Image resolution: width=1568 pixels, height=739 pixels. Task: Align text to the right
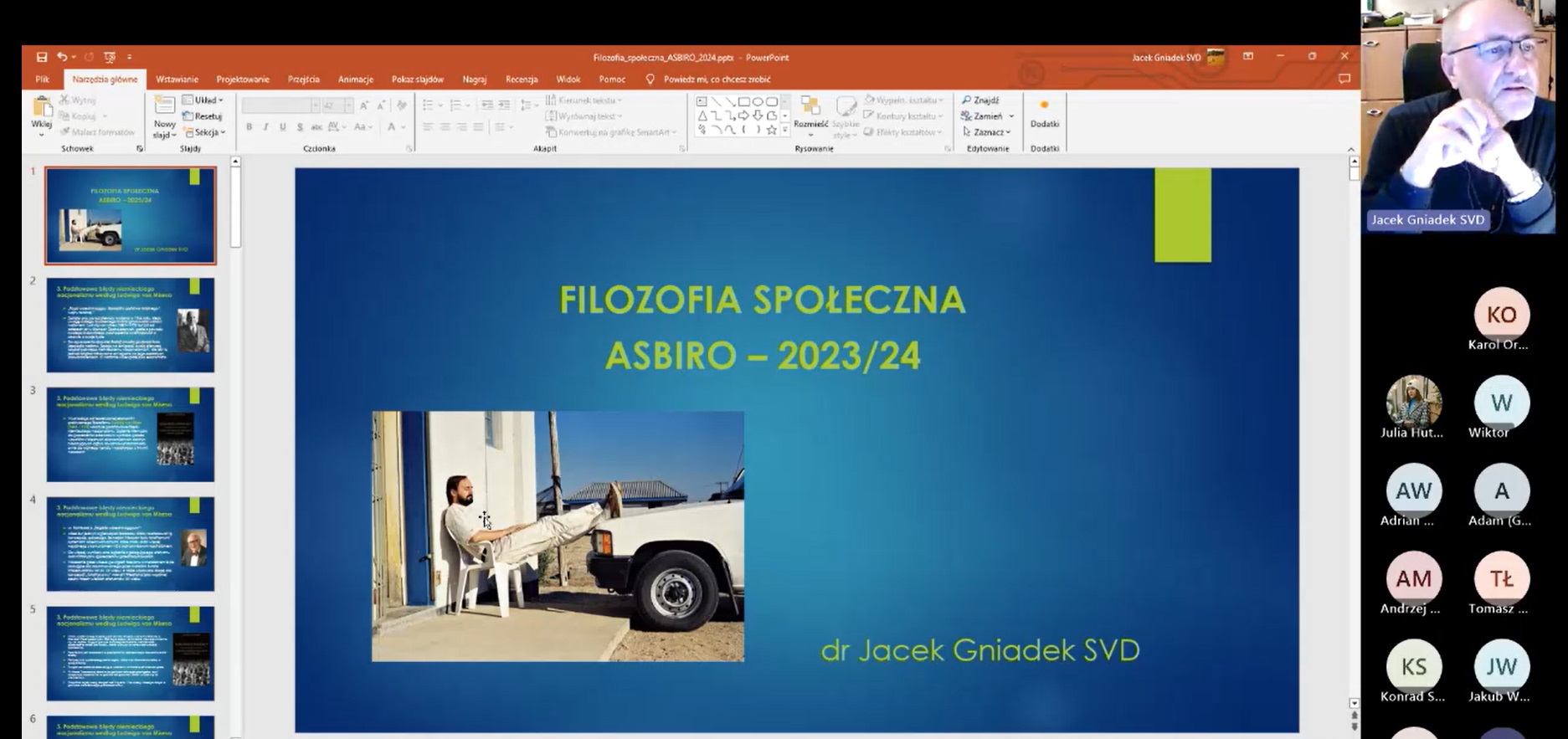pos(461,127)
